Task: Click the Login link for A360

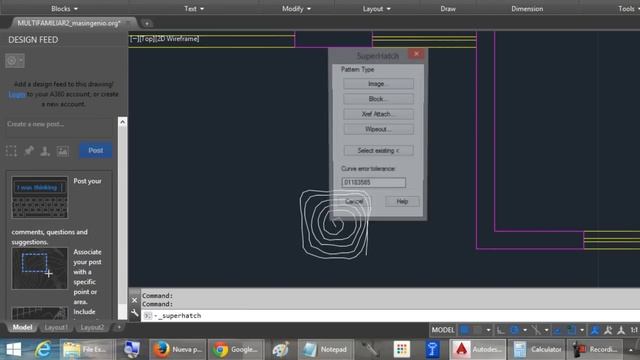Action: pyautogui.click(x=17, y=94)
